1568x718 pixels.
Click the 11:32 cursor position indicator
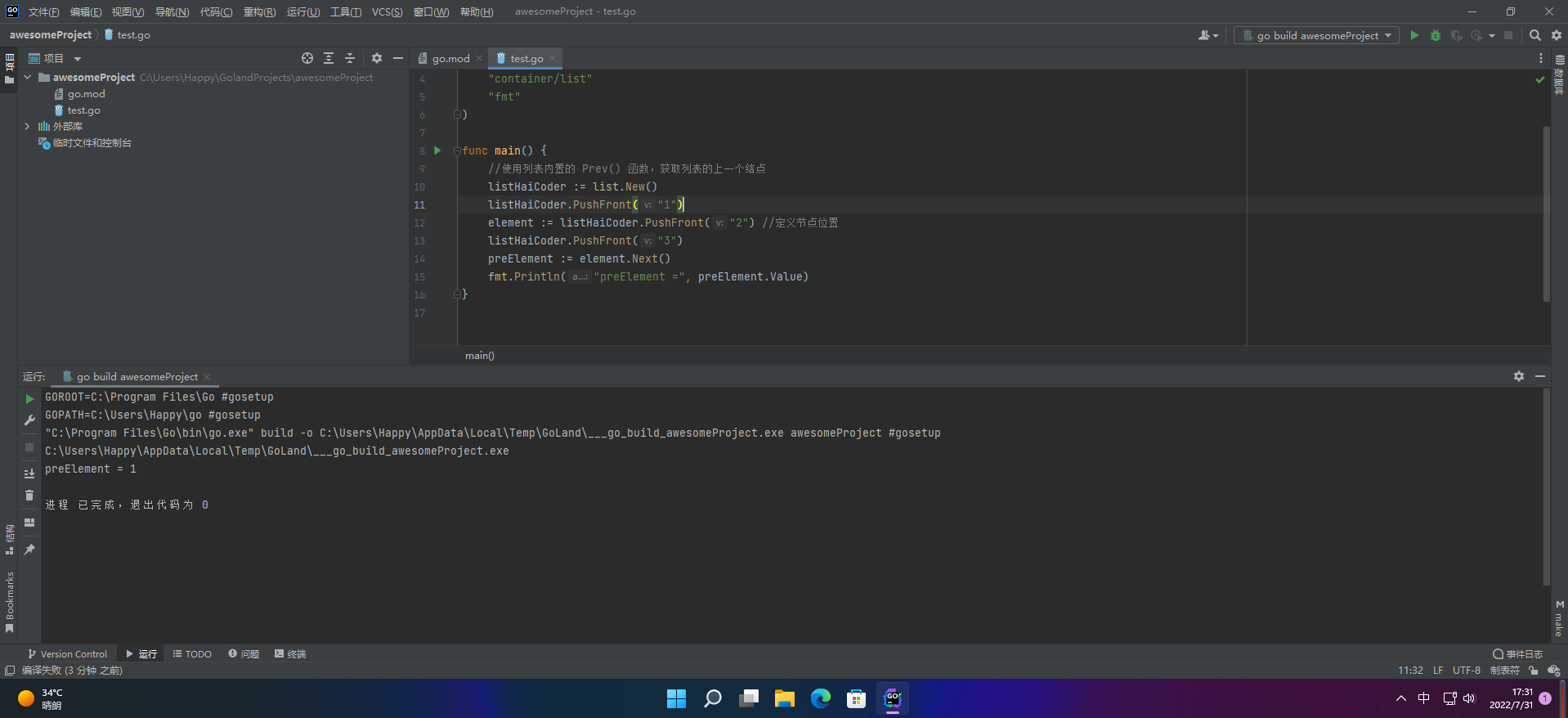(x=1410, y=671)
